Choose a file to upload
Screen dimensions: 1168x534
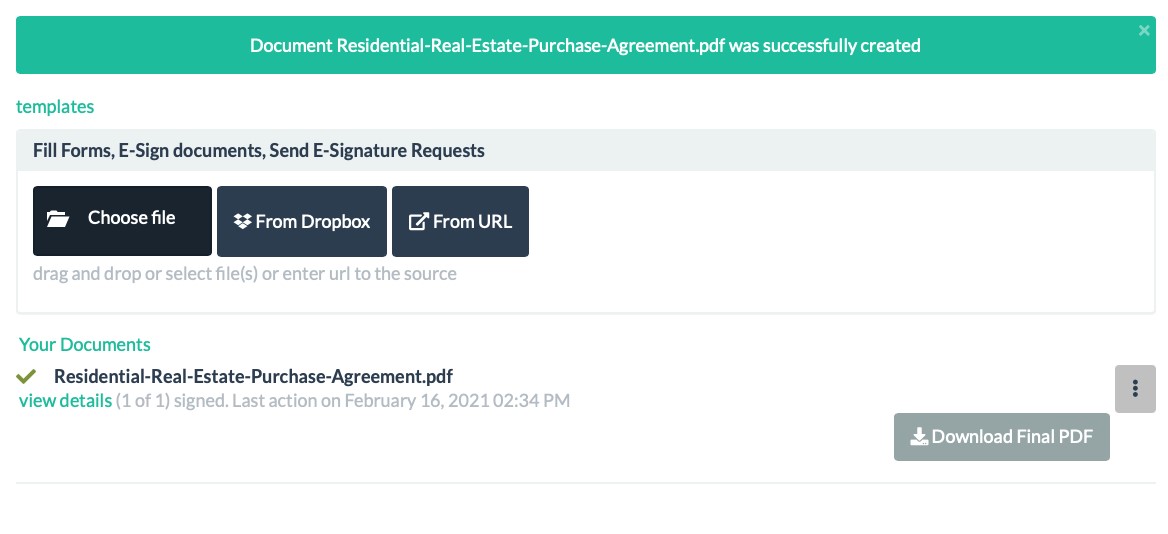coord(122,221)
